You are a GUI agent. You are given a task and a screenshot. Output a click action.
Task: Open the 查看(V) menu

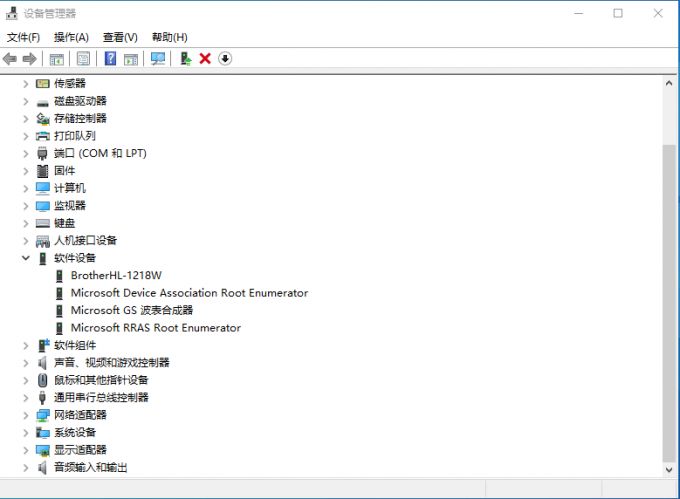(120, 37)
